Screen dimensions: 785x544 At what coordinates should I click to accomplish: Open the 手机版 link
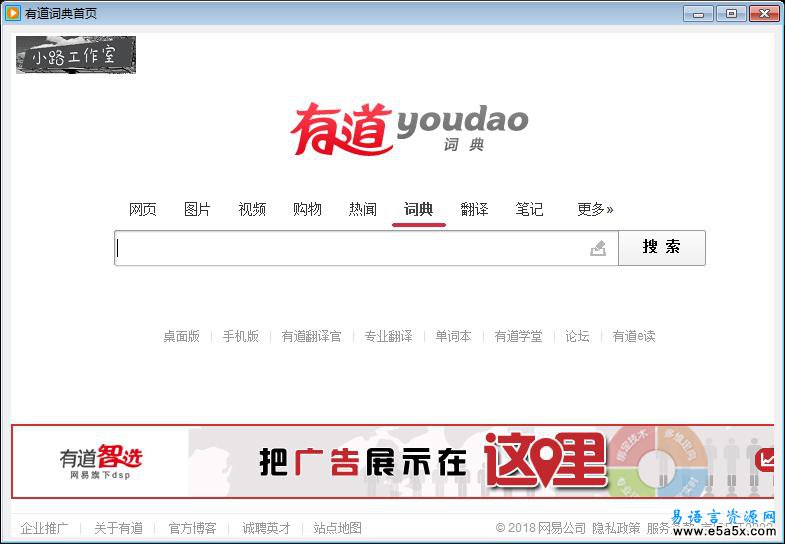(x=240, y=336)
